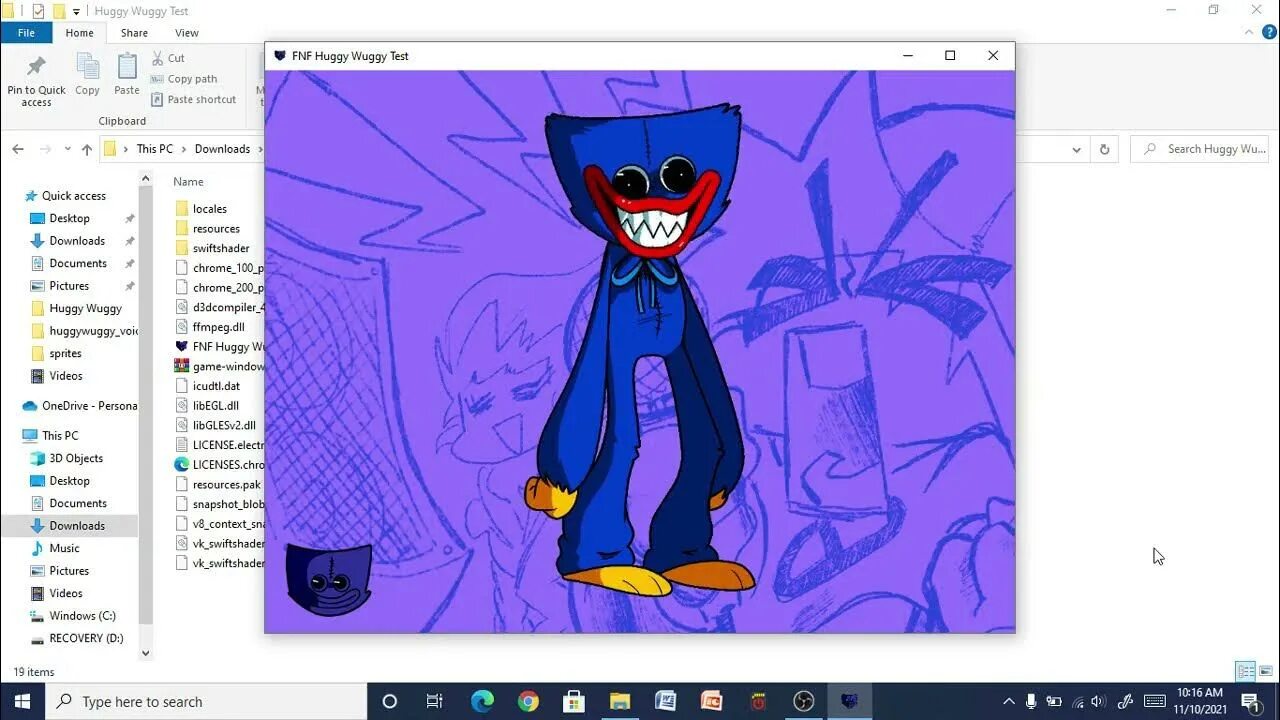Click Huggy Wuggy face icon in game

(x=329, y=580)
